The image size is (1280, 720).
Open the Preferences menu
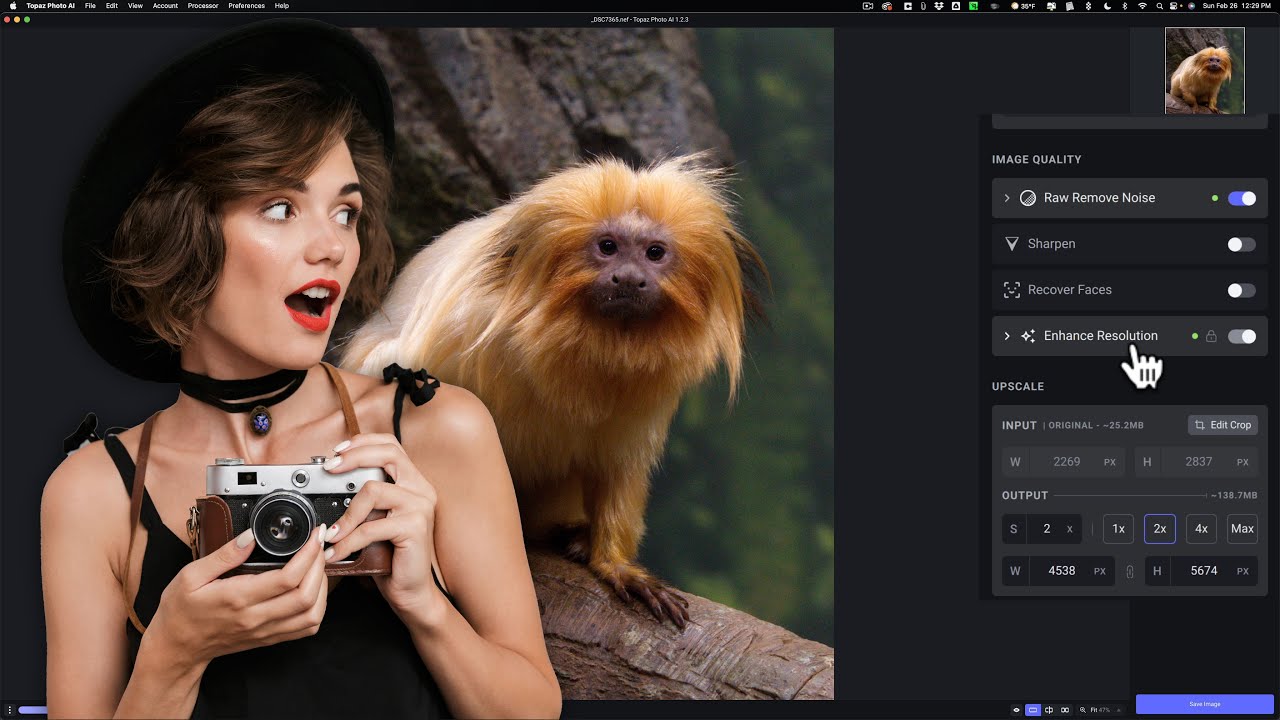pyautogui.click(x=246, y=6)
